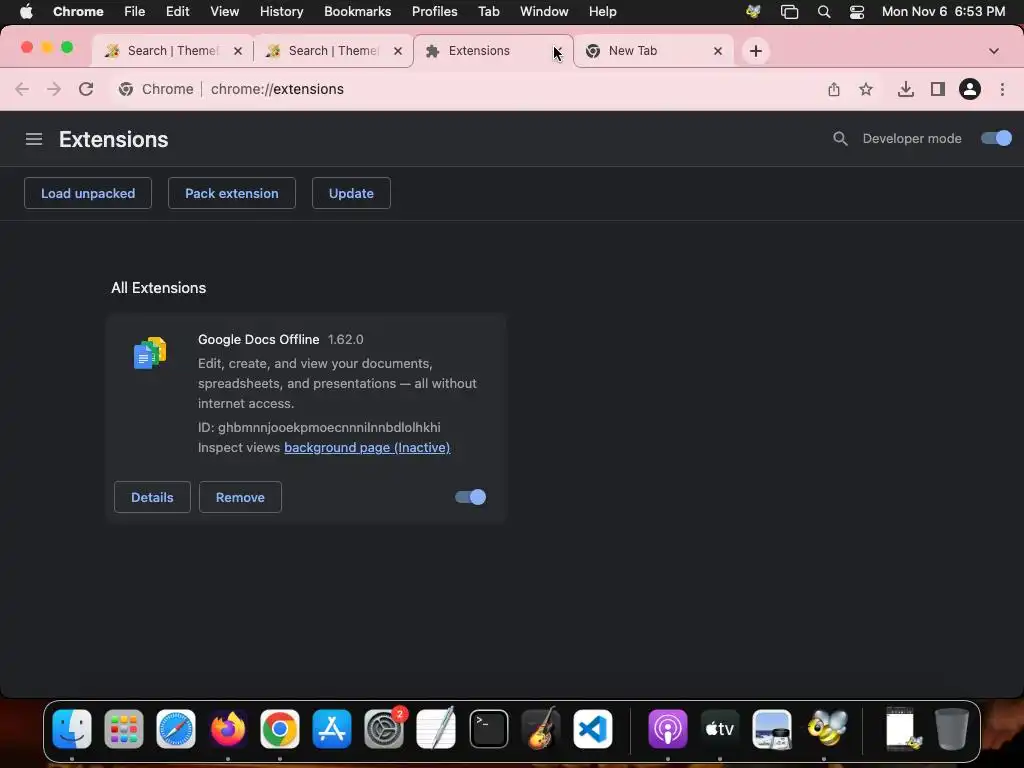Close the second Search | Theme tab
The image size is (1024, 768).
point(398,51)
